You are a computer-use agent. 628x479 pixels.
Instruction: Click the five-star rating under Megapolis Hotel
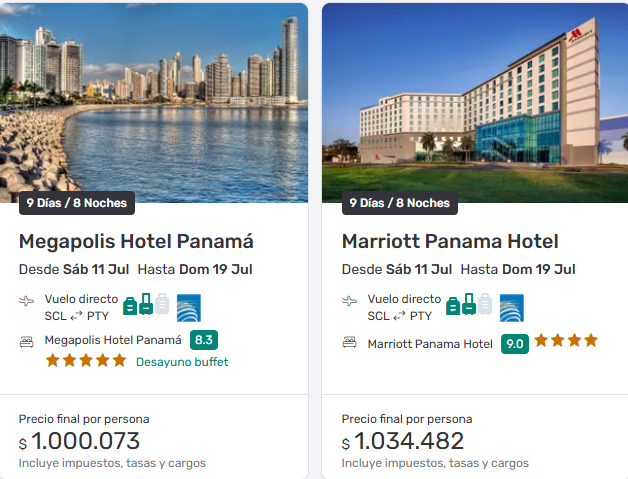[86, 360]
